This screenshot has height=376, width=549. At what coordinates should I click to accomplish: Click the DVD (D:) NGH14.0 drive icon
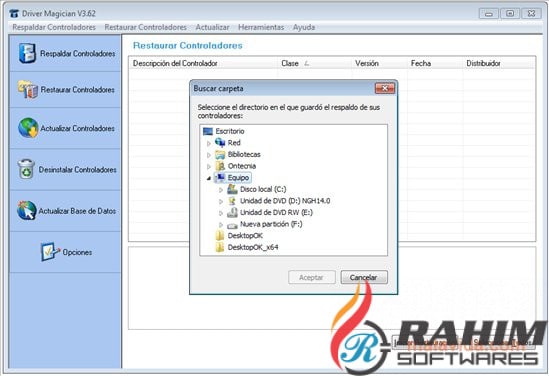click(232, 201)
